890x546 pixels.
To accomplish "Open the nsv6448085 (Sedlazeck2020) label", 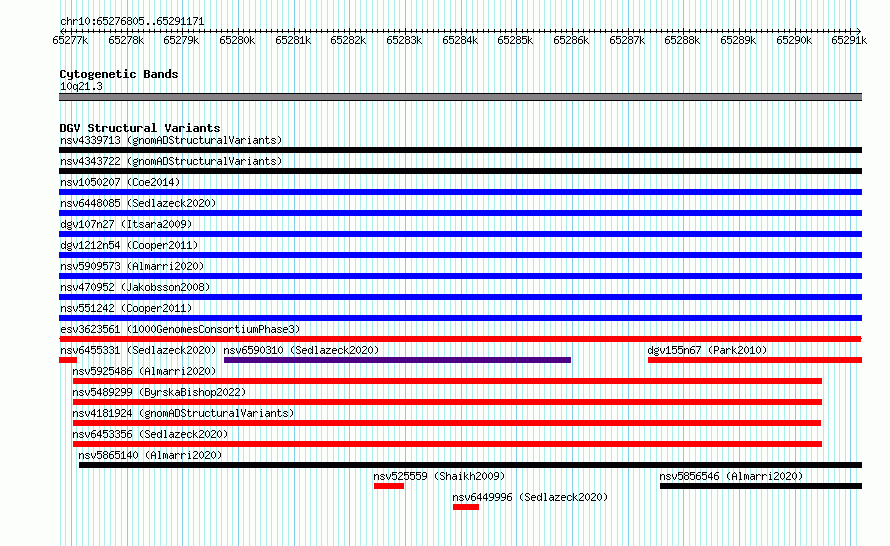I will click(x=138, y=203).
